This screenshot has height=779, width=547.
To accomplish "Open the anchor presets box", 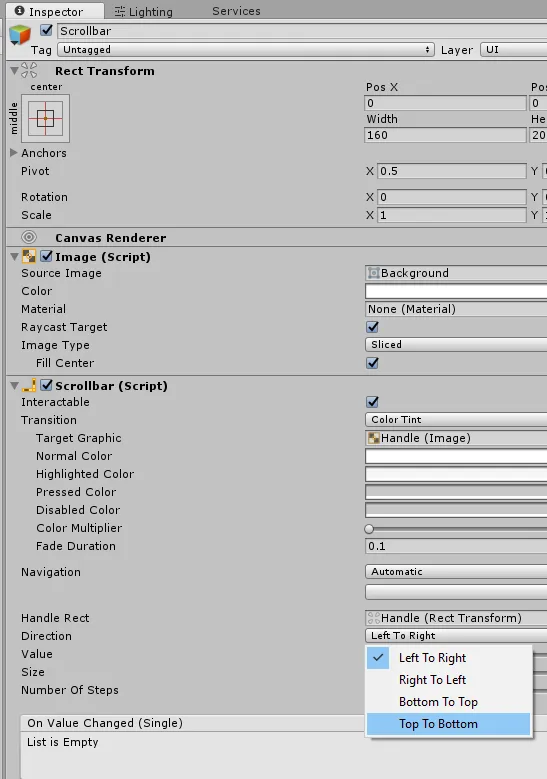I will click(45, 119).
